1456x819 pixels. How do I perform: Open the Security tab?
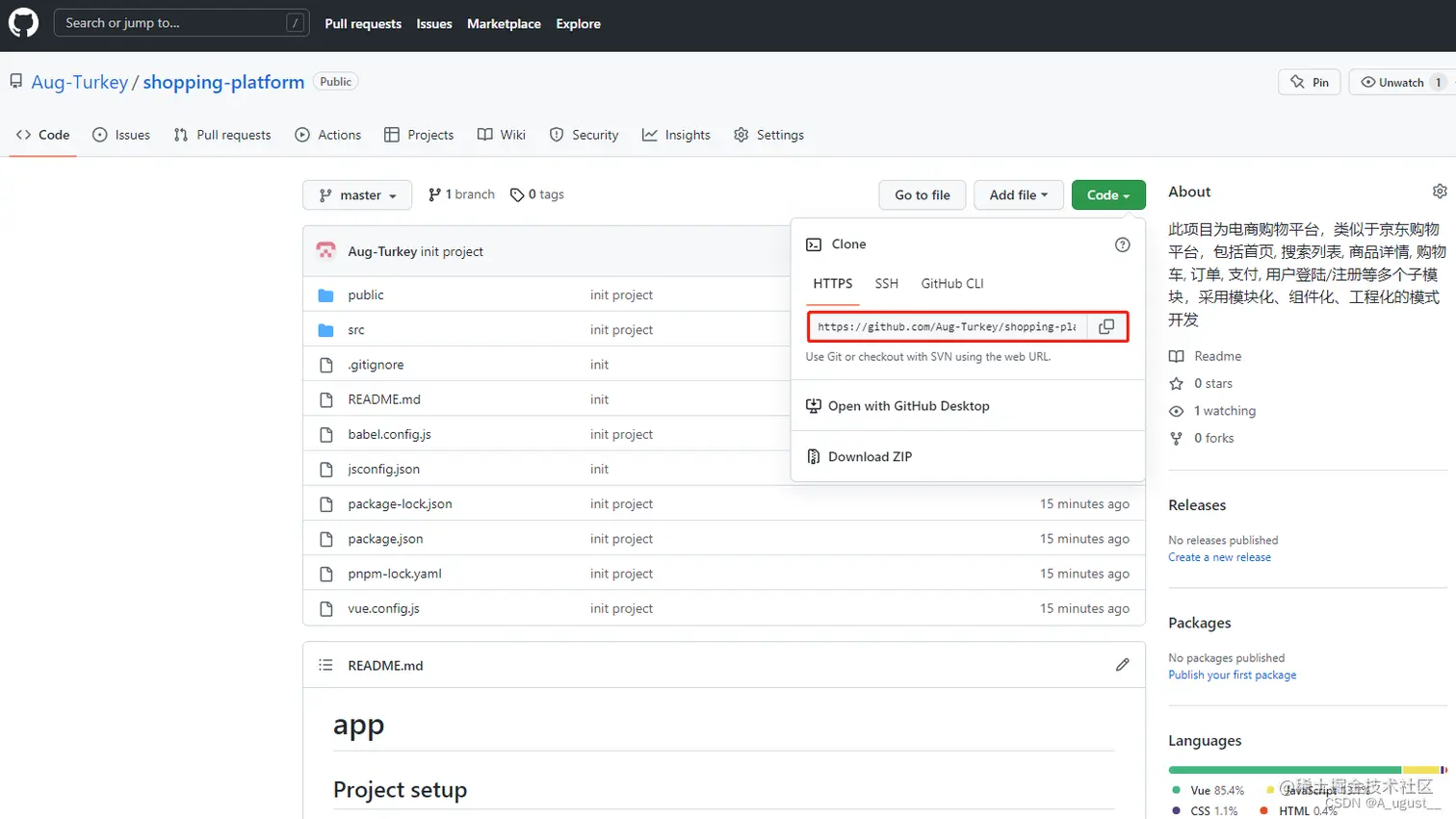tap(584, 135)
